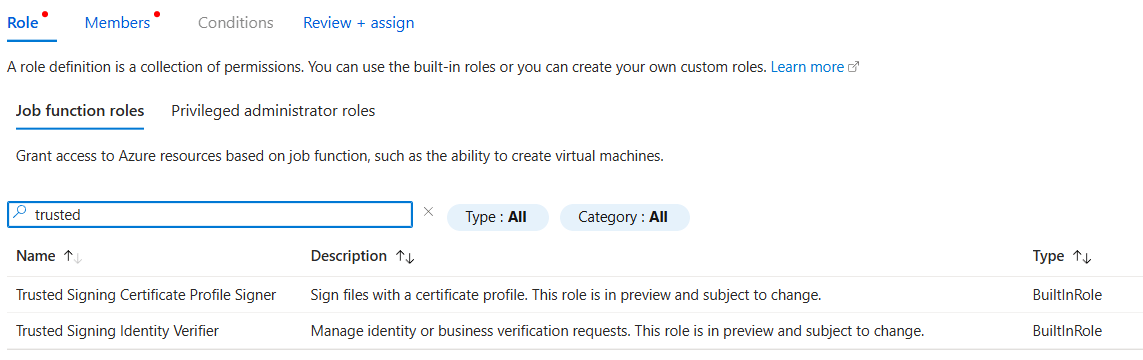
Task: Click 'Grant access to Azure resources' text
Action: coord(340,157)
